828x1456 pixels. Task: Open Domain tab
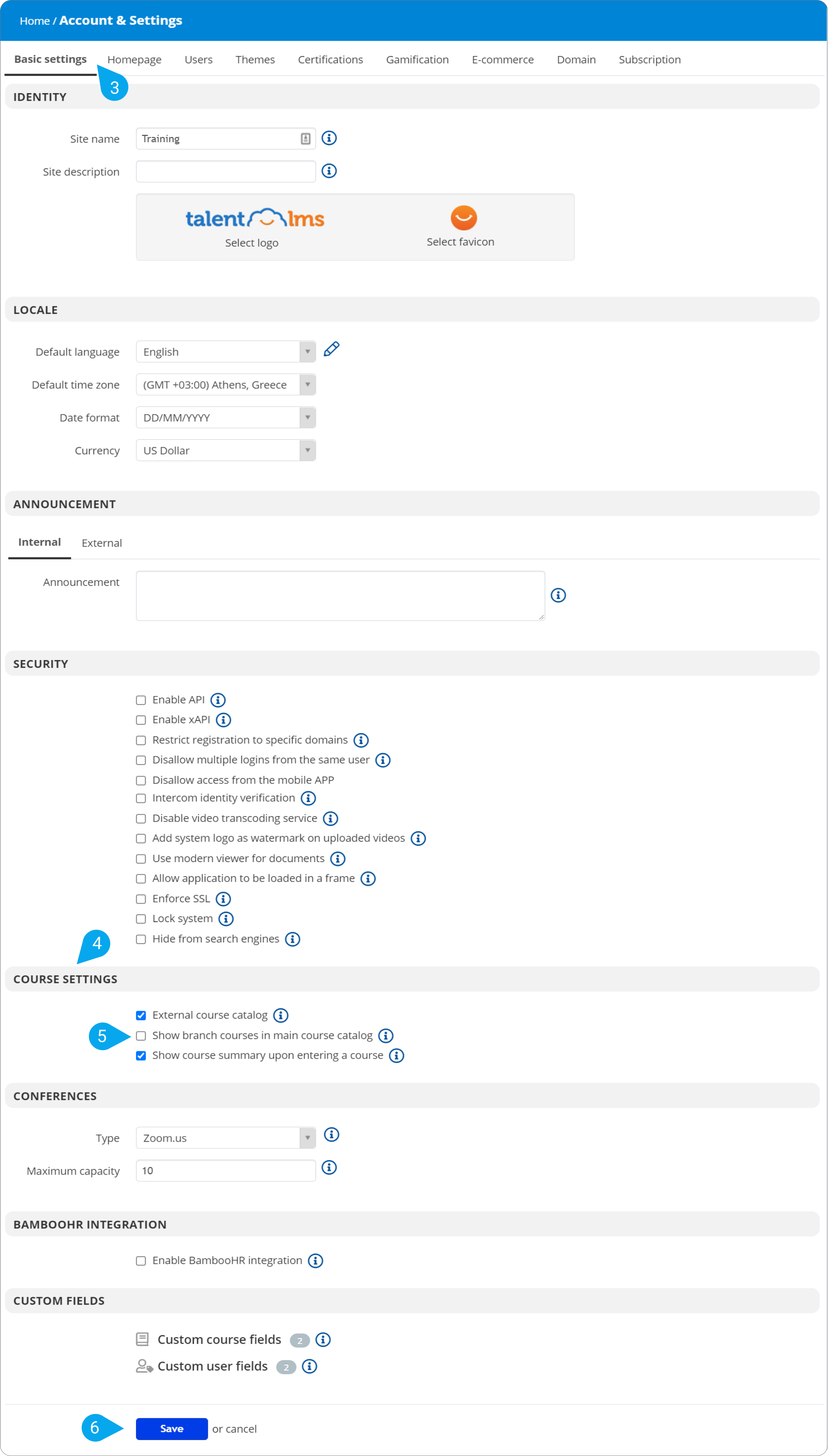click(576, 60)
